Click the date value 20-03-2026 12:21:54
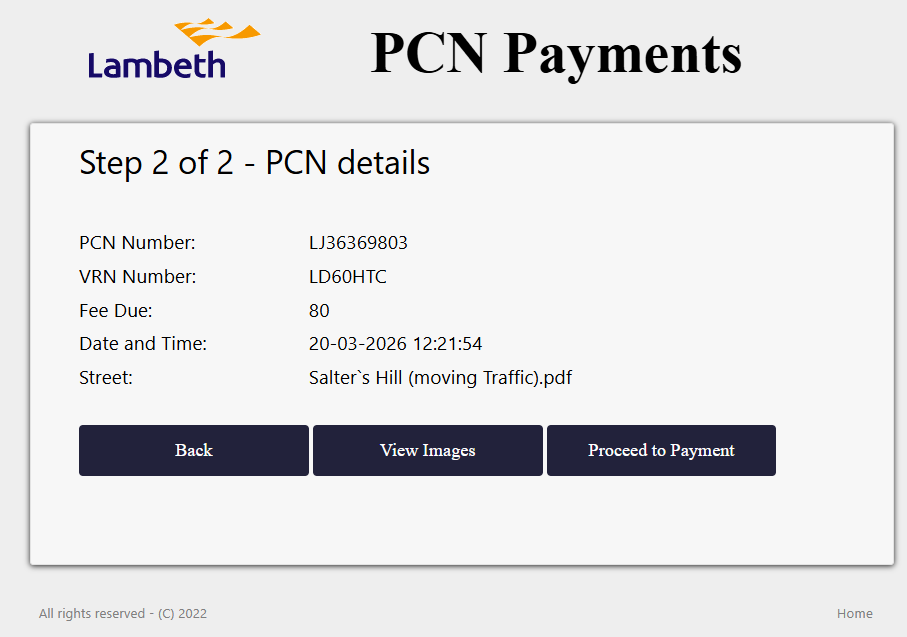Viewport: 907px width, 637px height. click(x=395, y=344)
